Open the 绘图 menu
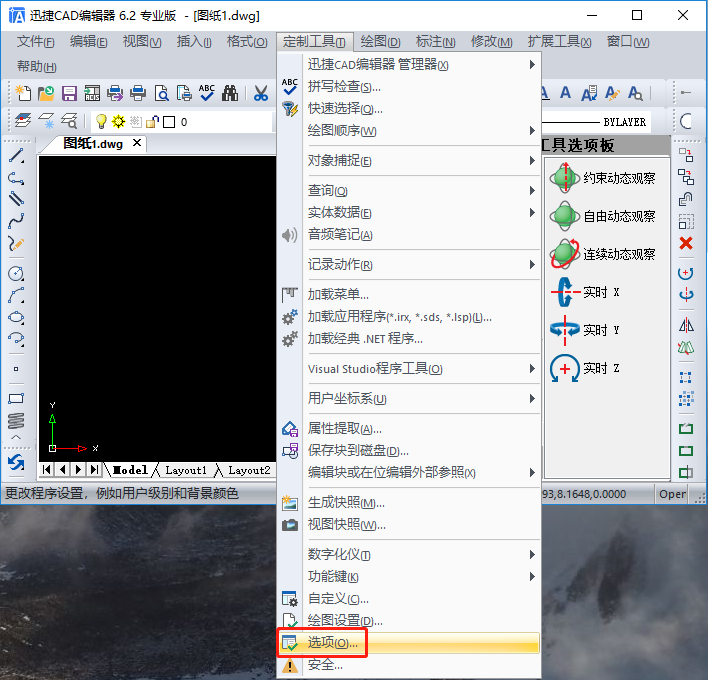 coord(380,42)
